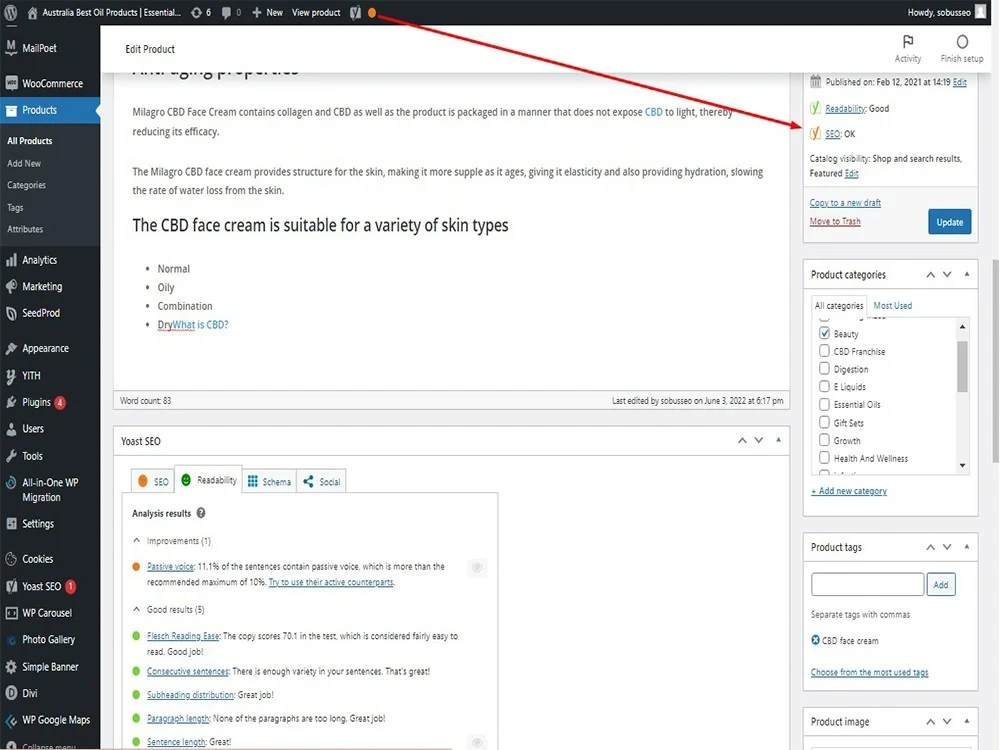The height and width of the screenshot is (750, 1000).
Task: Click the Yoast icon in the admin bar
Action: (x=356, y=12)
